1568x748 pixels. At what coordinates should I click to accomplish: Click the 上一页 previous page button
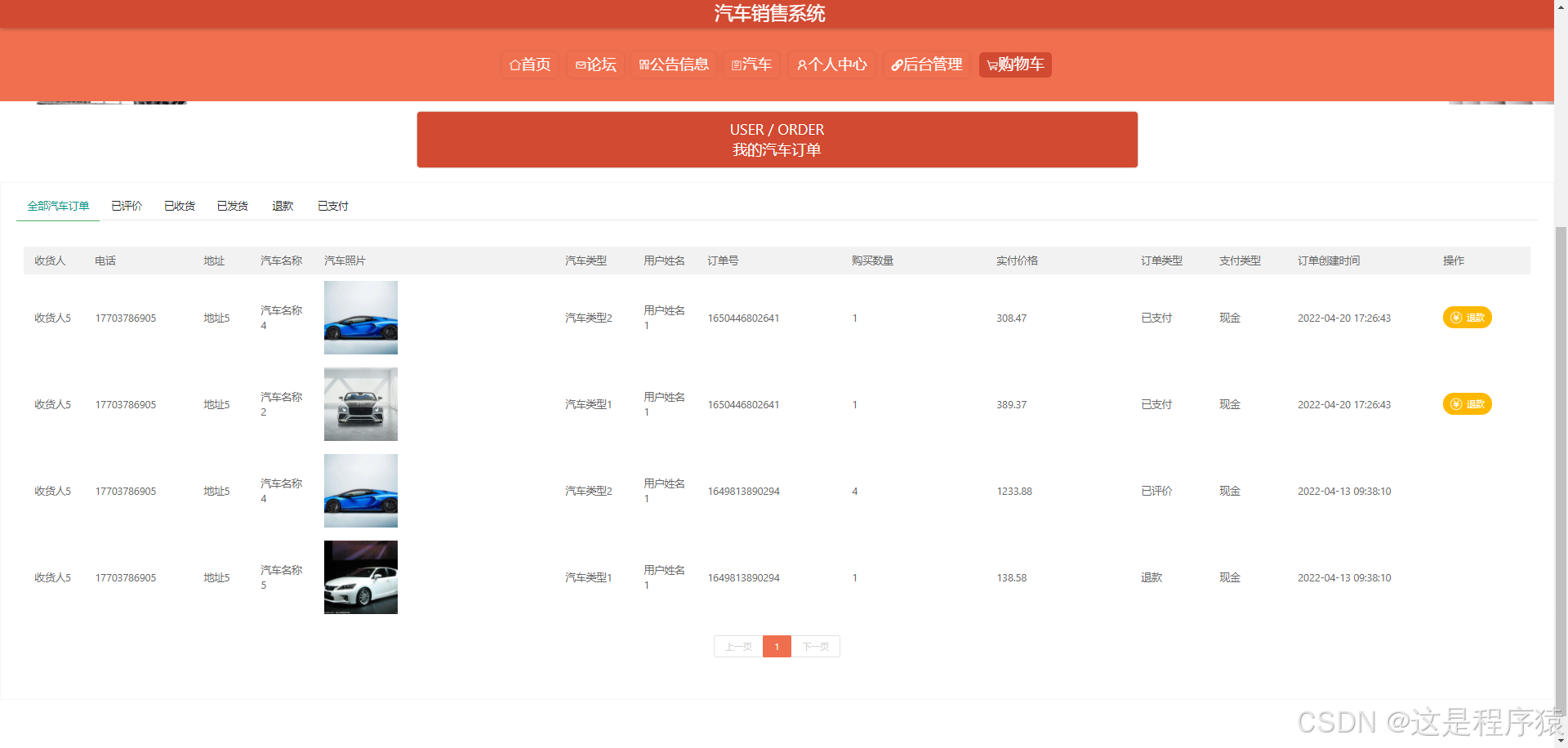pos(738,647)
